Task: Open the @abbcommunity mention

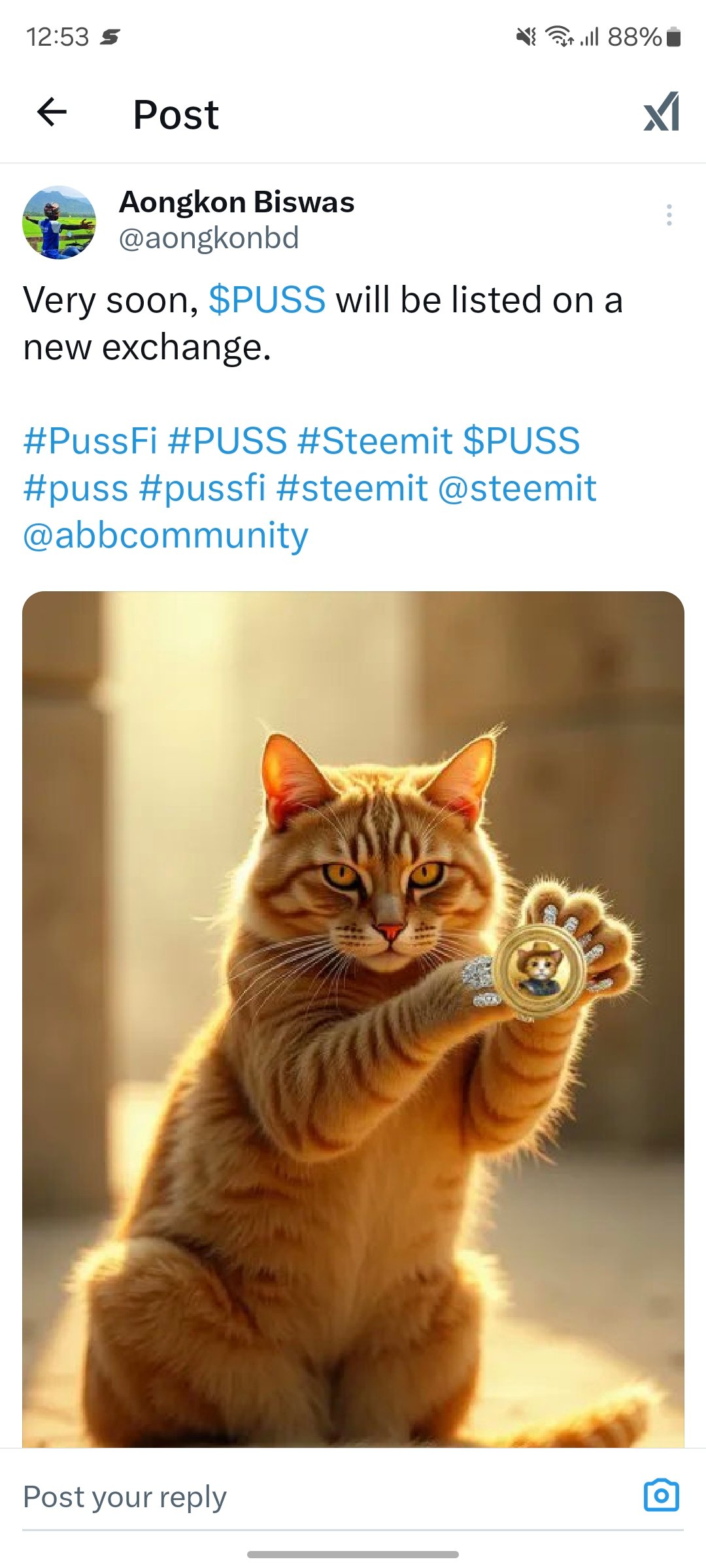Action: (x=165, y=536)
